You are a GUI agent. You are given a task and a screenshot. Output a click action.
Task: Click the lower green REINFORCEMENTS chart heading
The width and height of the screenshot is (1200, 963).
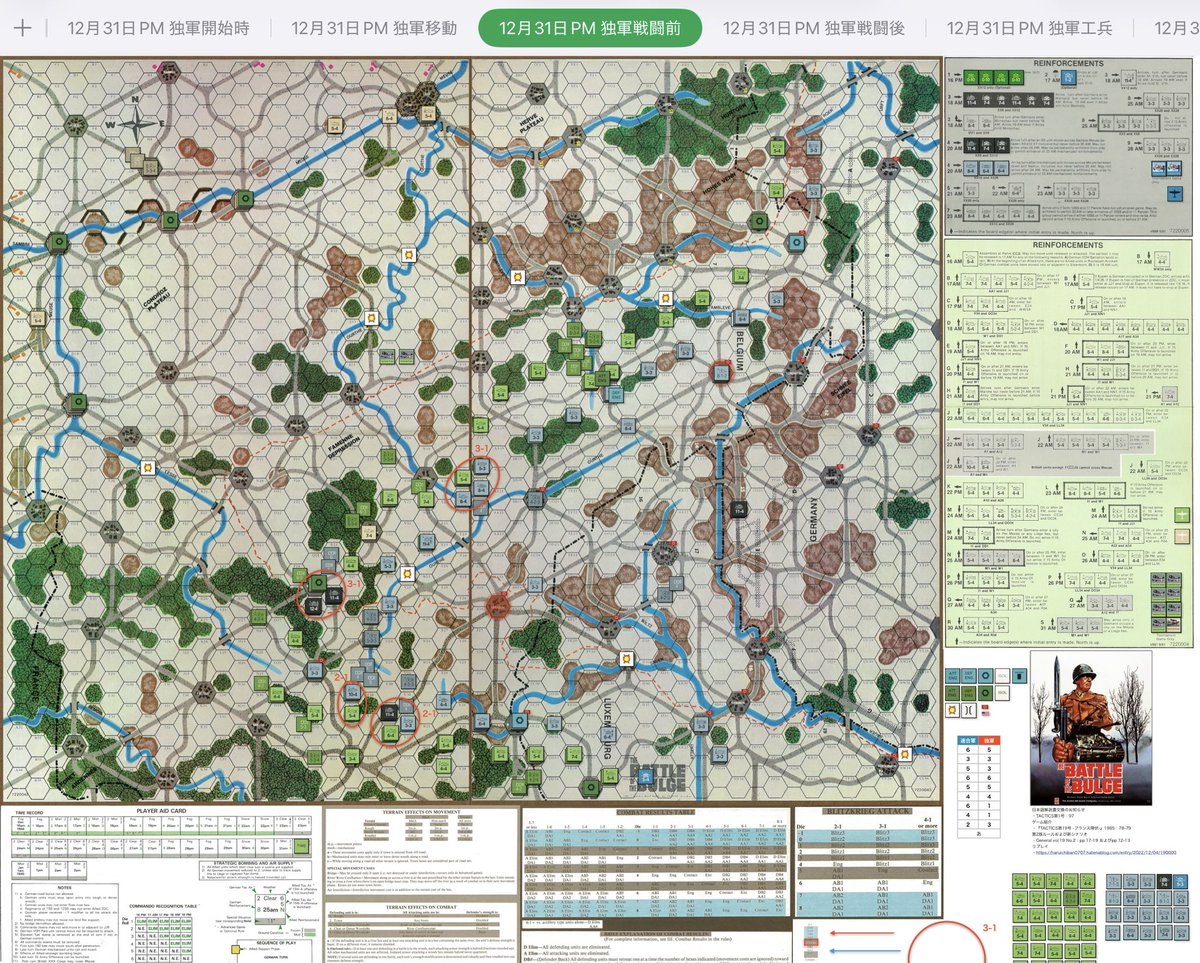(x=1070, y=245)
